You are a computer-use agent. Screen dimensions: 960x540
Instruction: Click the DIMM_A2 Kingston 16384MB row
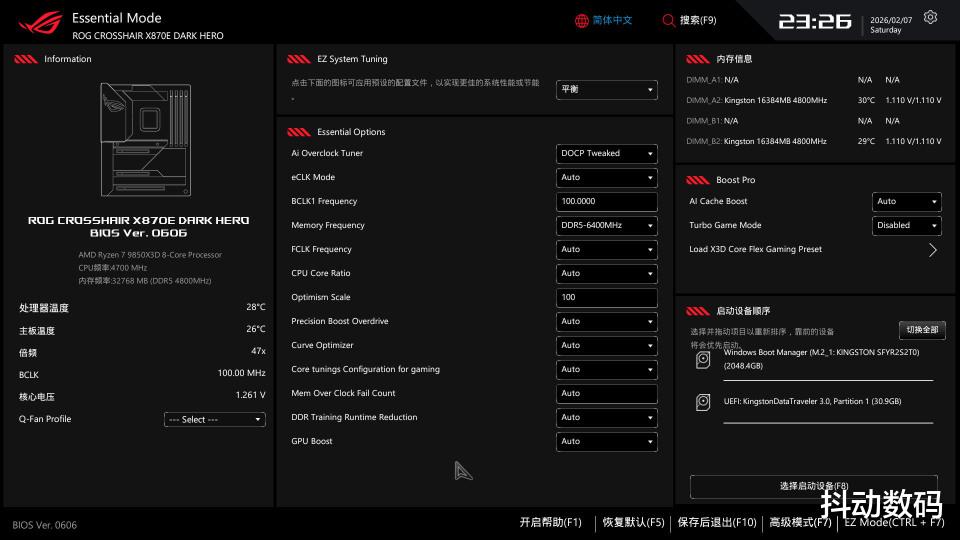[x=814, y=100]
